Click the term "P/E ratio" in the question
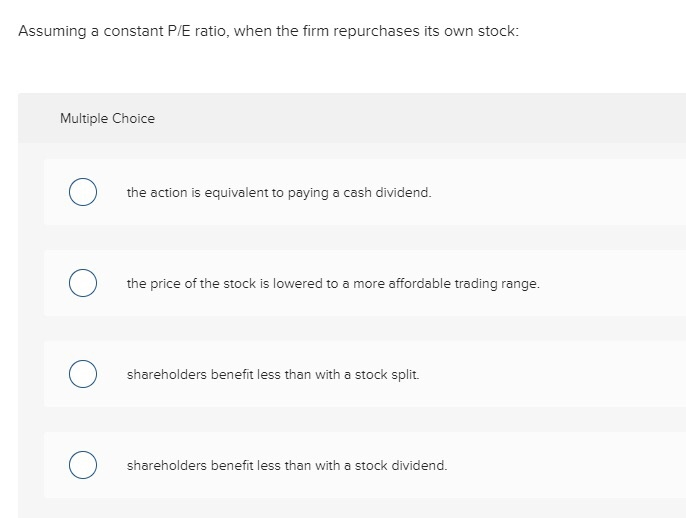 pyautogui.click(x=189, y=31)
